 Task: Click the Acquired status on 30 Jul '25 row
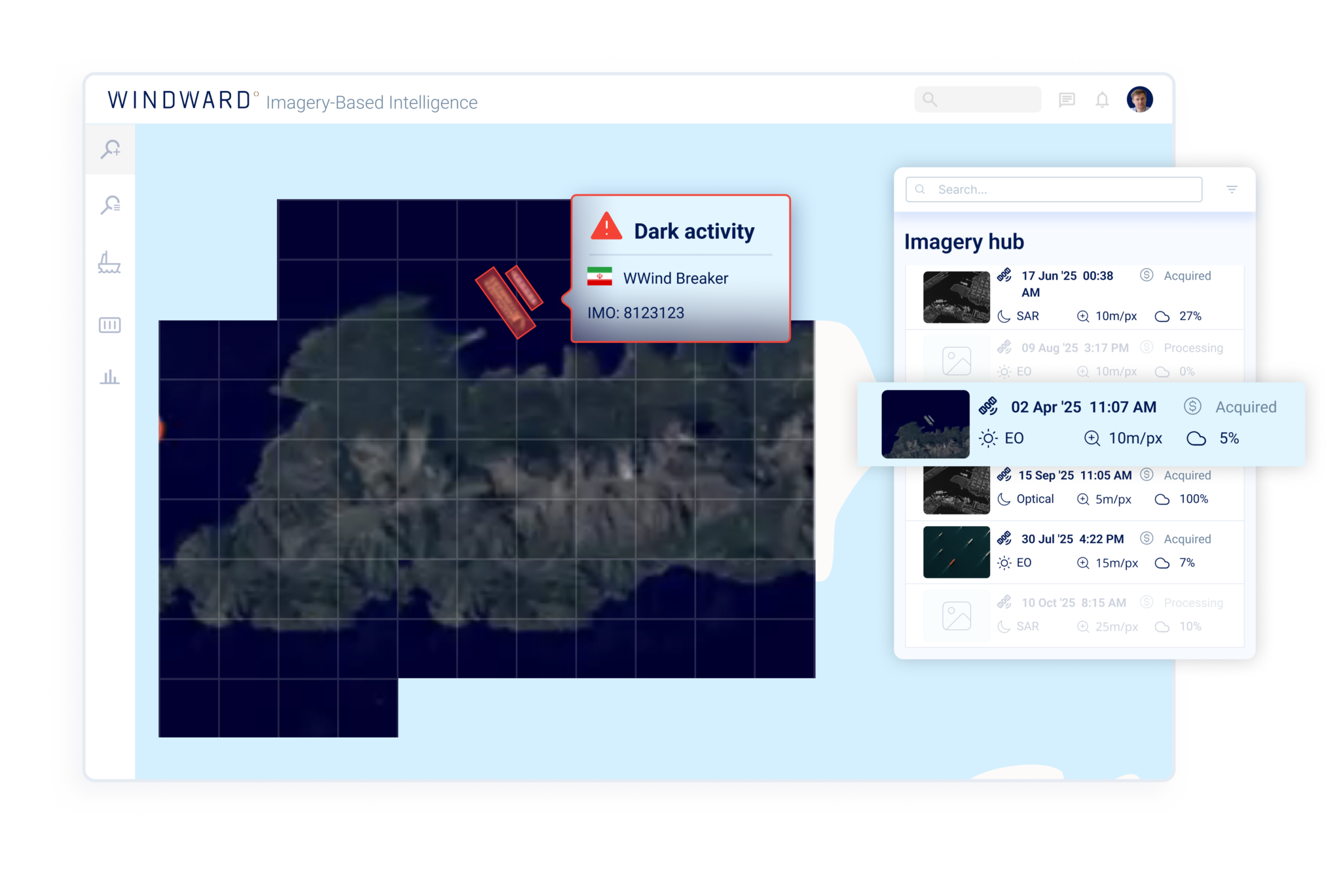pos(1187,539)
